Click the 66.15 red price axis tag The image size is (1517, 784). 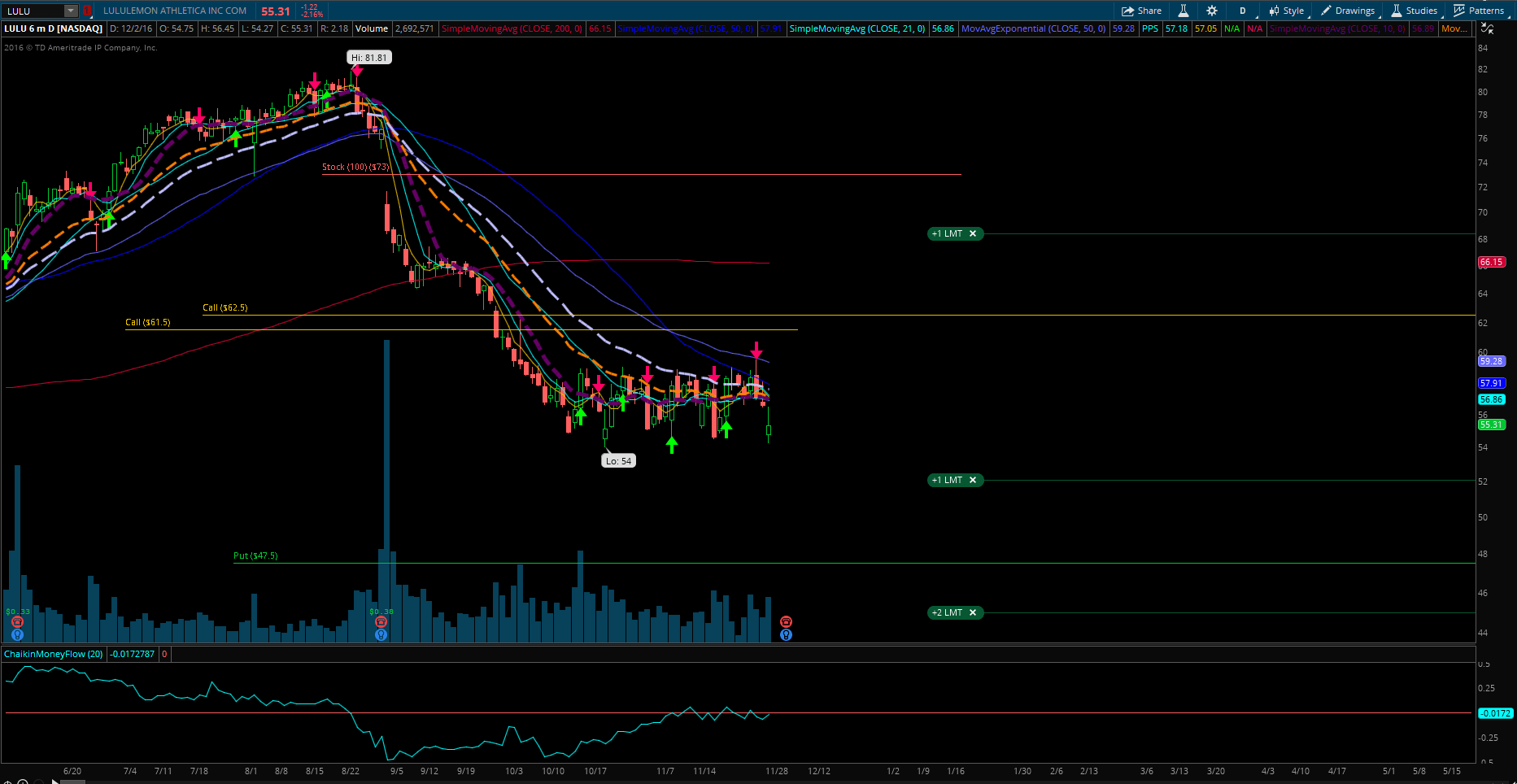pos(1492,262)
